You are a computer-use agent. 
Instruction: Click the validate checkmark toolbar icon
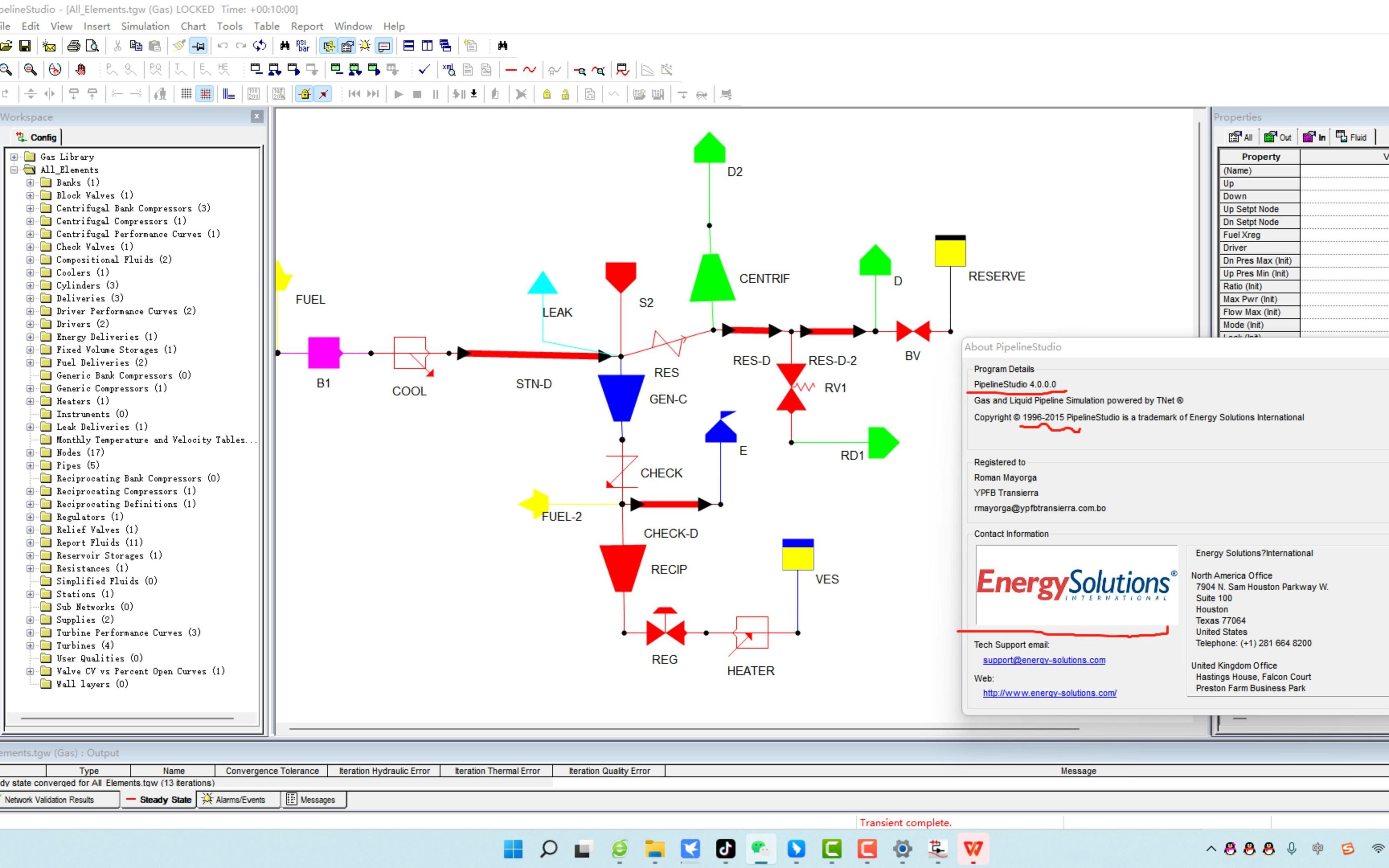pos(424,70)
